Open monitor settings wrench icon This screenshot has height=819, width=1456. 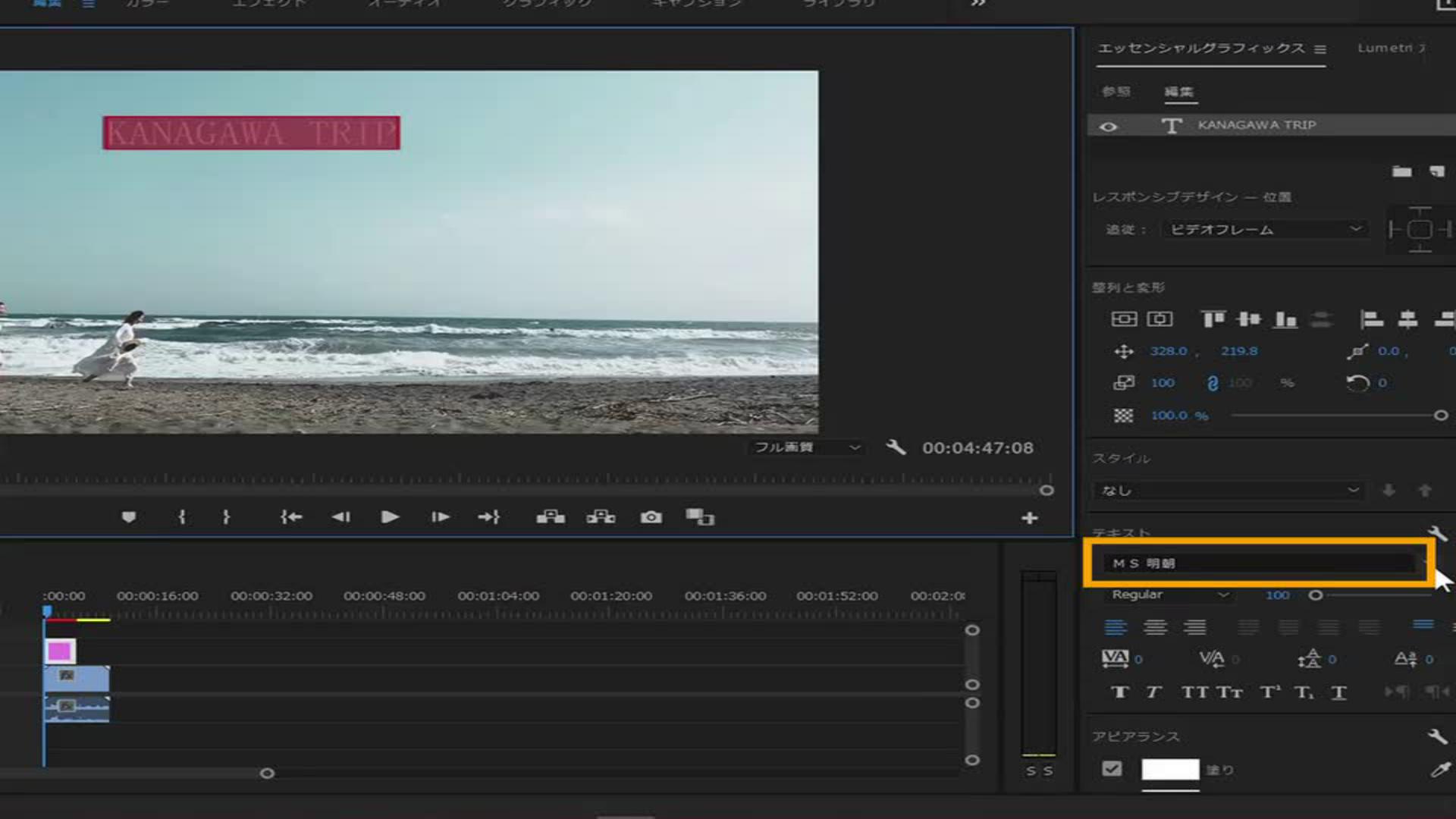[896, 447]
